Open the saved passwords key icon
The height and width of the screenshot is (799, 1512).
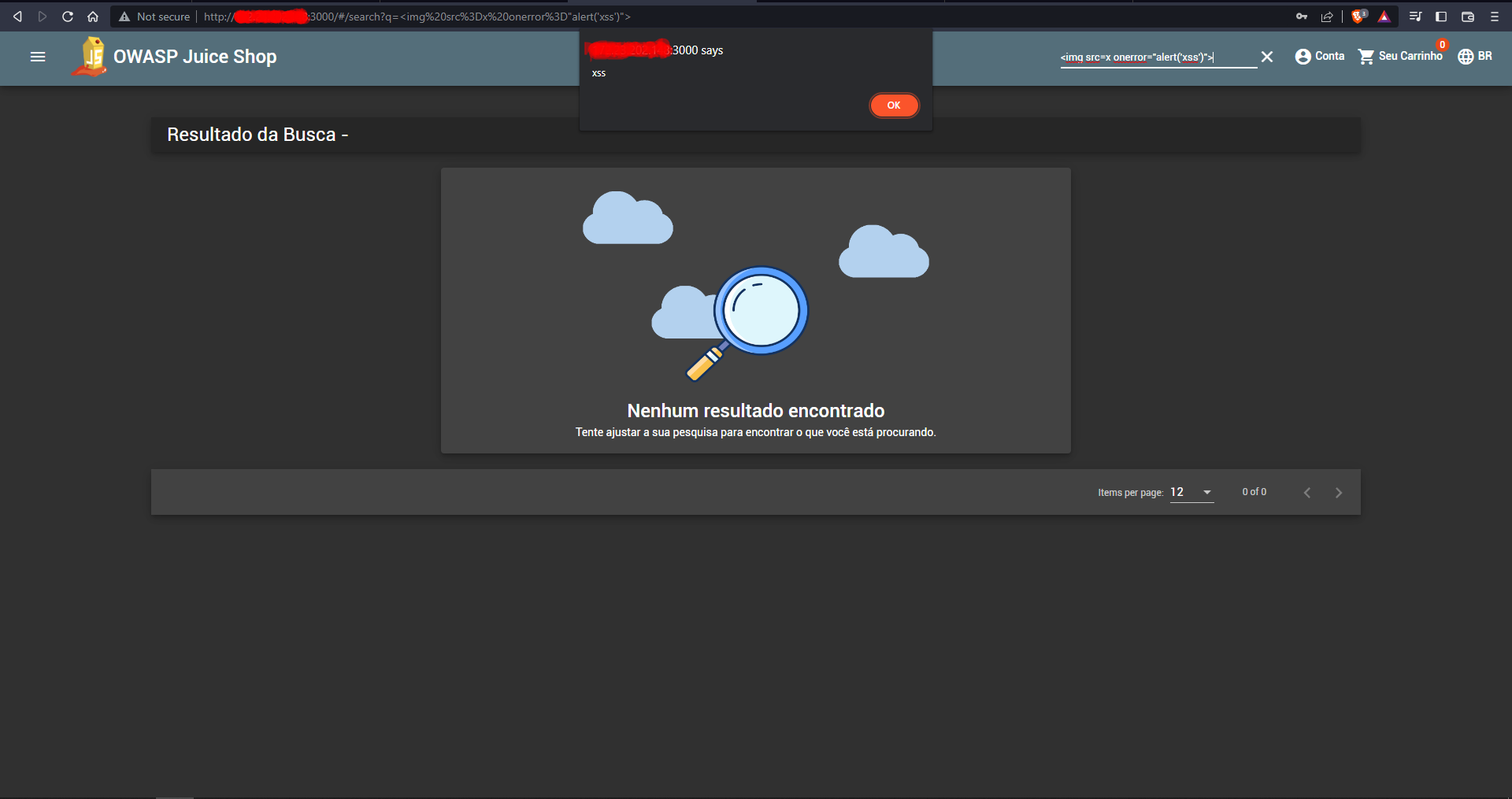pos(1302,16)
